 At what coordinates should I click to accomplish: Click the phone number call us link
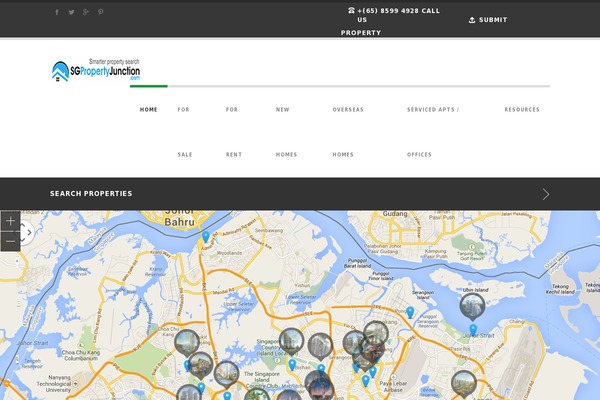click(x=394, y=15)
